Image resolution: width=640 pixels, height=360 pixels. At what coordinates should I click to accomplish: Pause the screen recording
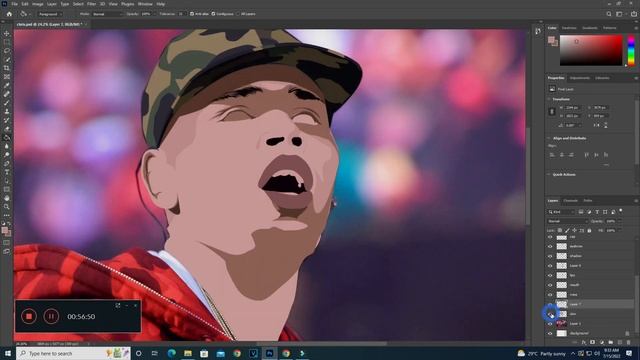[x=51, y=316]
